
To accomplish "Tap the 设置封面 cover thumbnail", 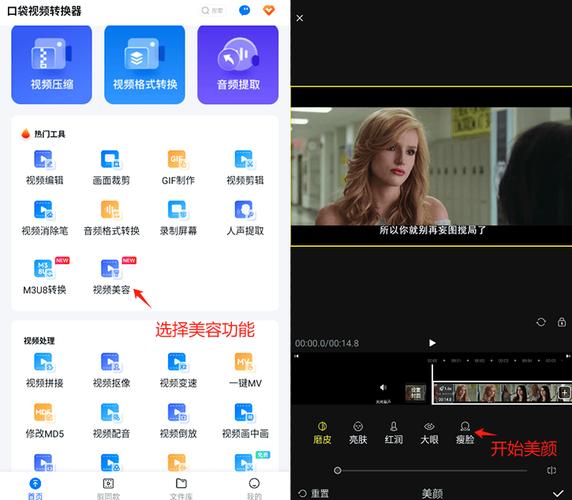I will click(416, 393).
